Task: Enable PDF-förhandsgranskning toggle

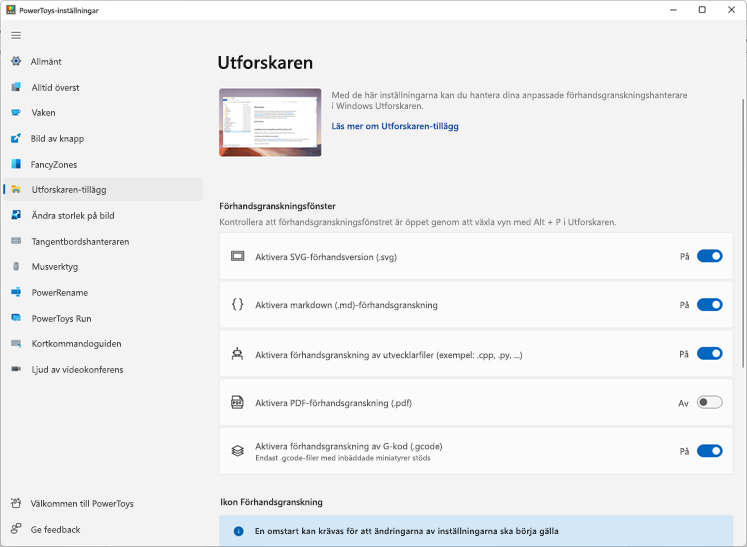Action: [x=709, y=402]
